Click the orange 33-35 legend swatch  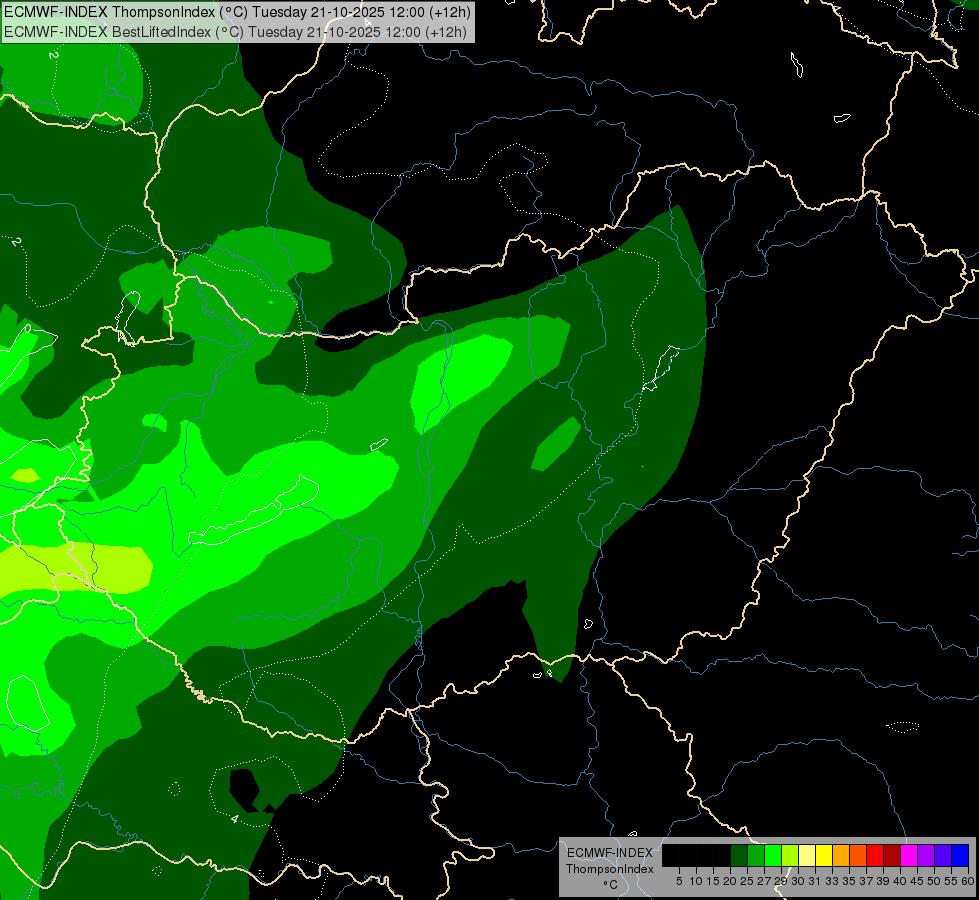click(841, 855)
